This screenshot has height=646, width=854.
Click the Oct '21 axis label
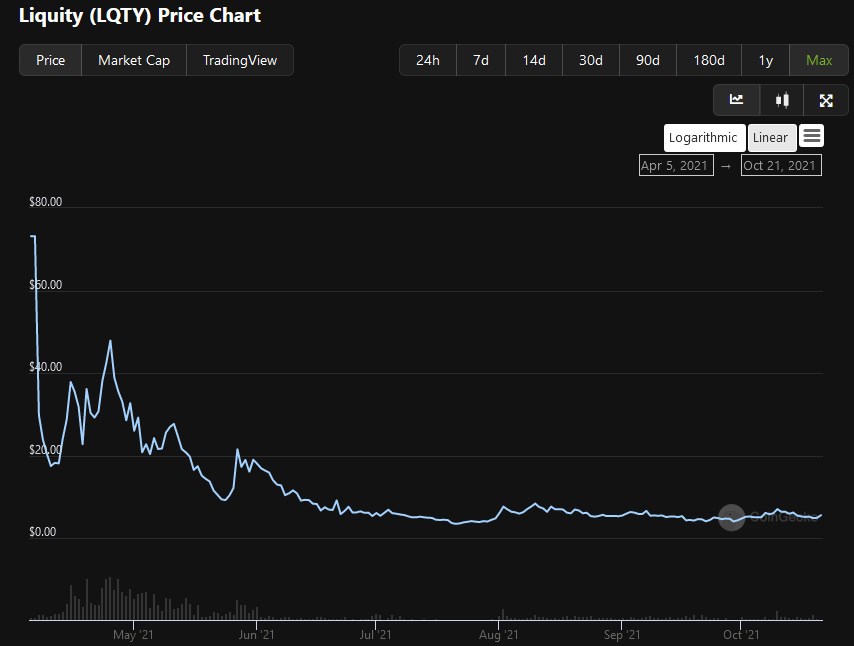[741, 635]
